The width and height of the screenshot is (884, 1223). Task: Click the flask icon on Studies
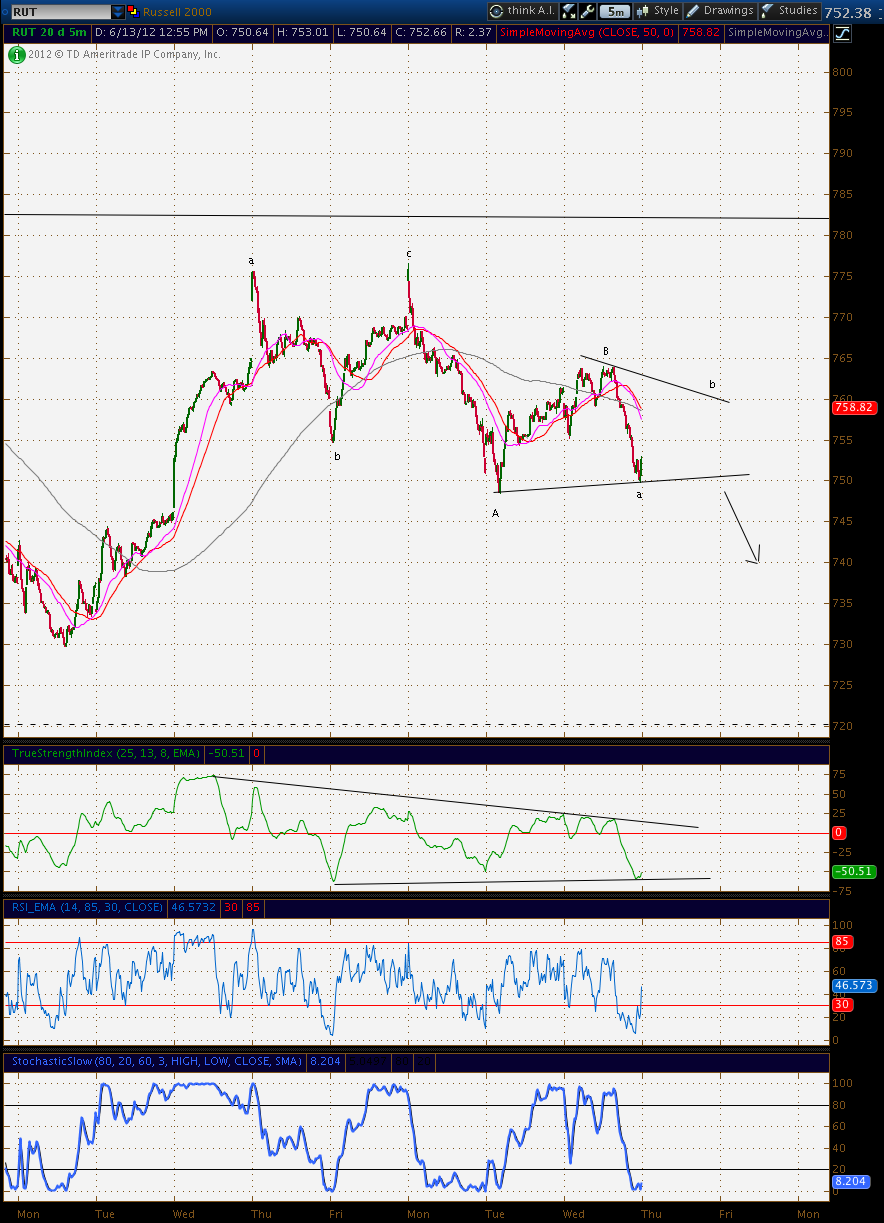click(768, 11)
